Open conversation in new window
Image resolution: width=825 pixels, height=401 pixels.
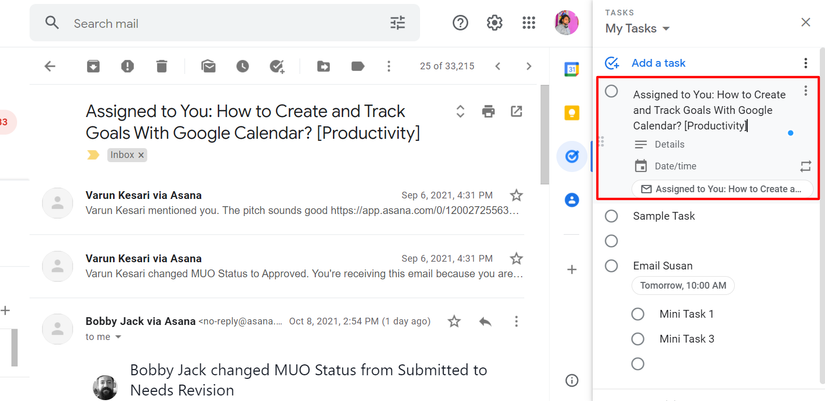click(x=517, y=111)
